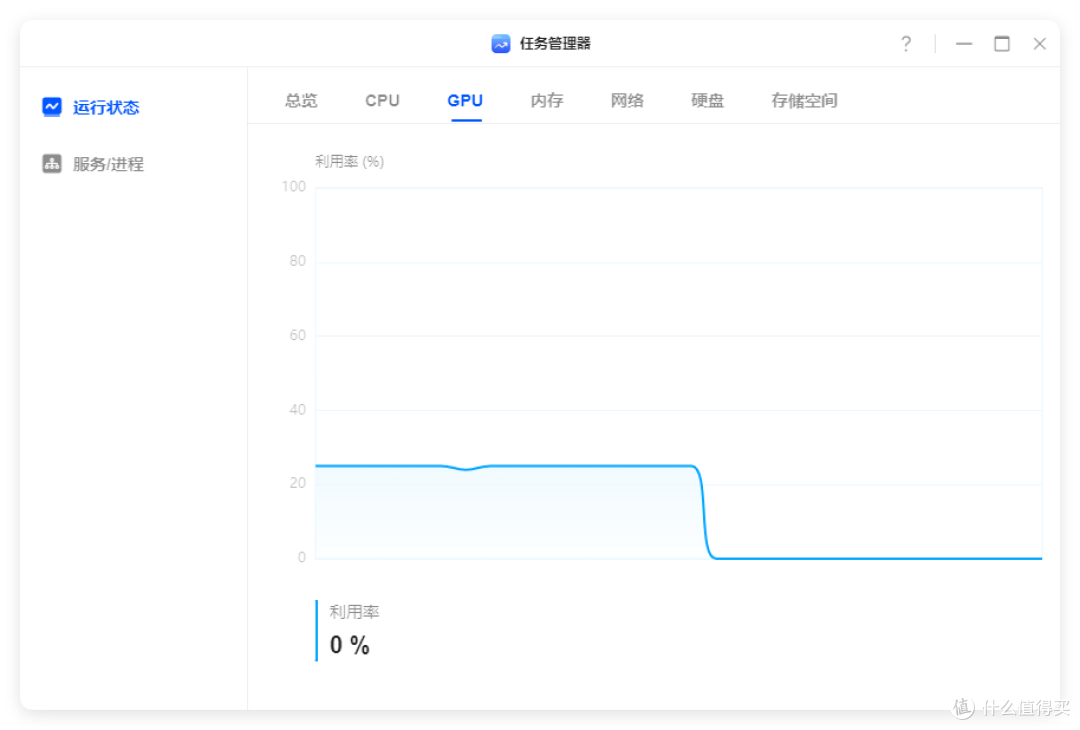
Task: Maximize the 任务管理器 window
Action: 1001,44
